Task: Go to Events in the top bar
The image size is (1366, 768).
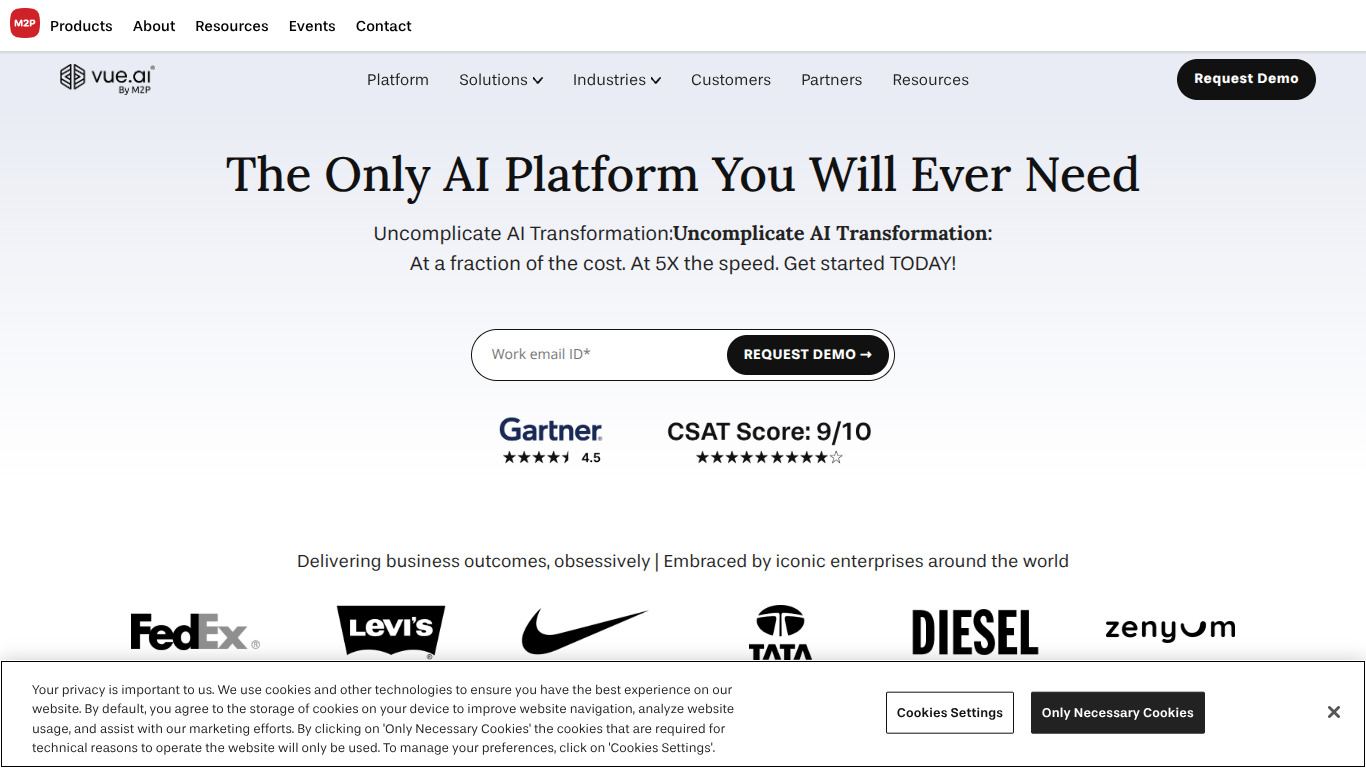Action: click(312, 26)
